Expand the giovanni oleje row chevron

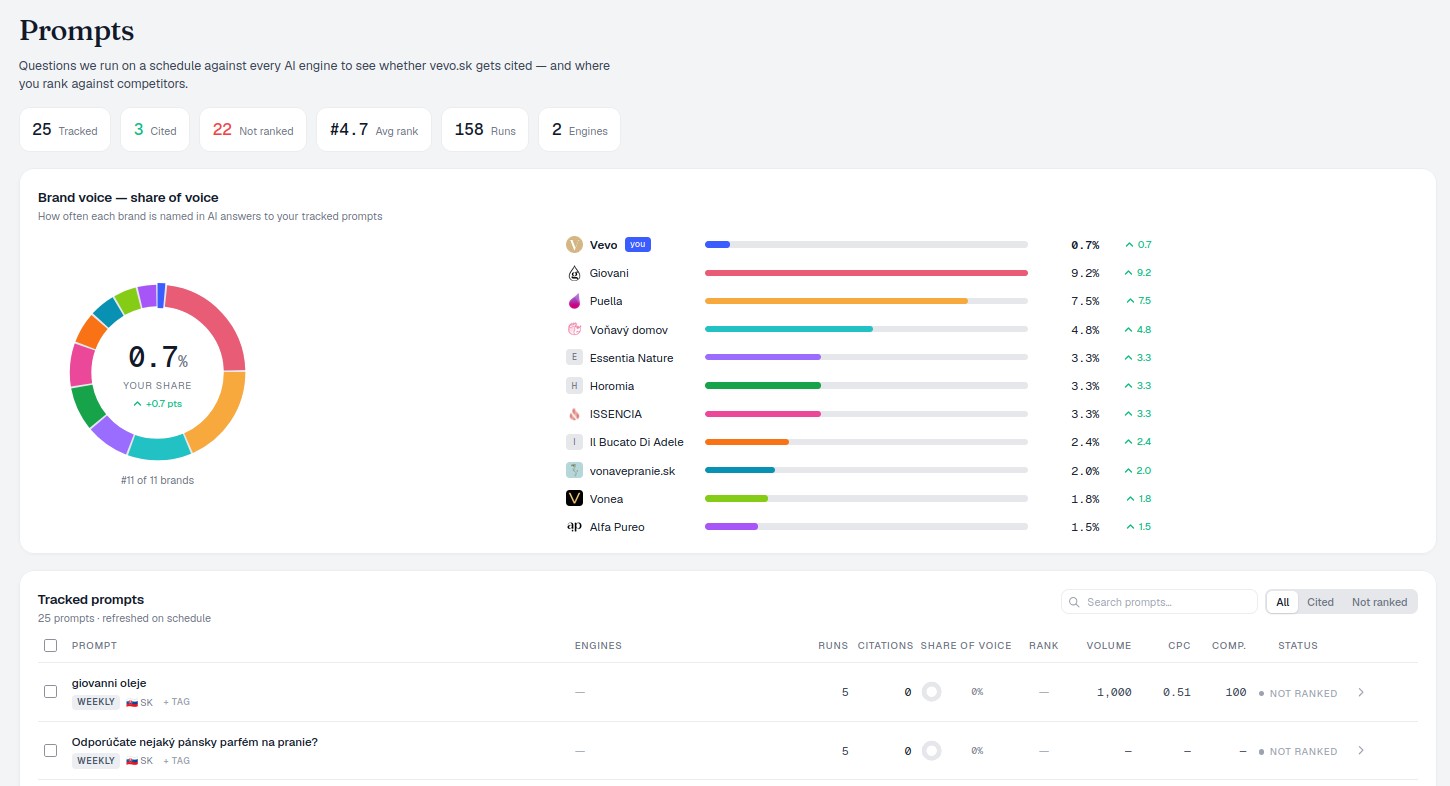[x=1361, y=692]
